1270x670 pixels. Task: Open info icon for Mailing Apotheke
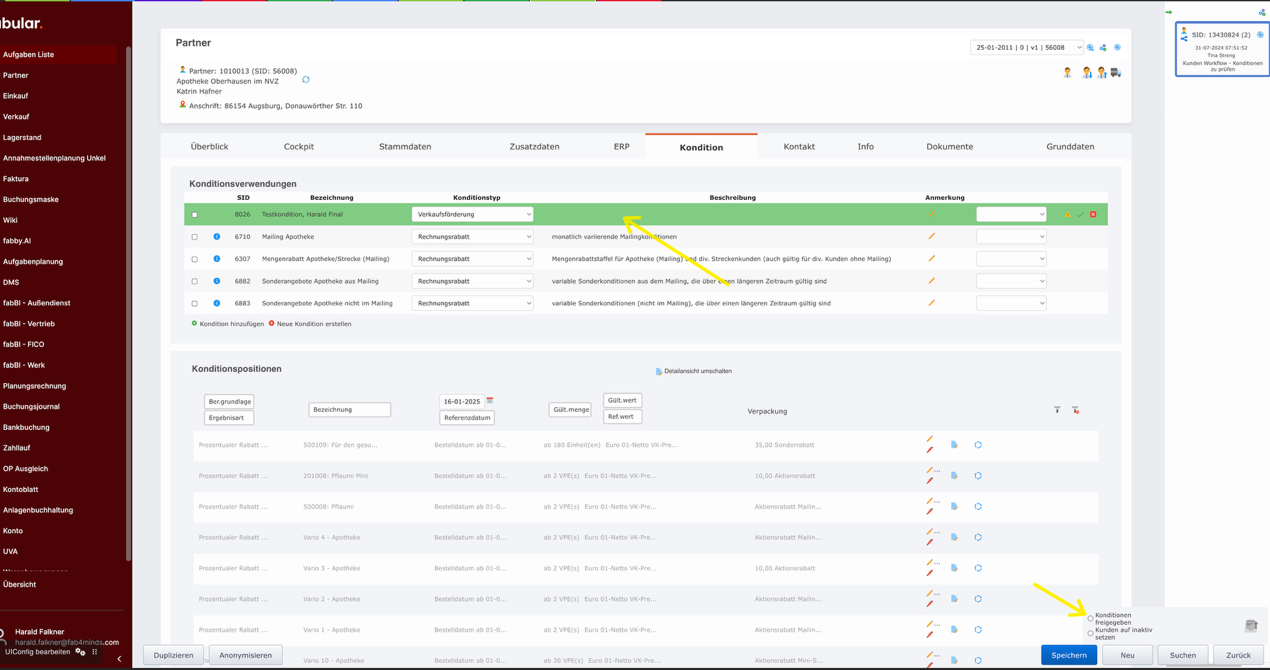[217, 237]
